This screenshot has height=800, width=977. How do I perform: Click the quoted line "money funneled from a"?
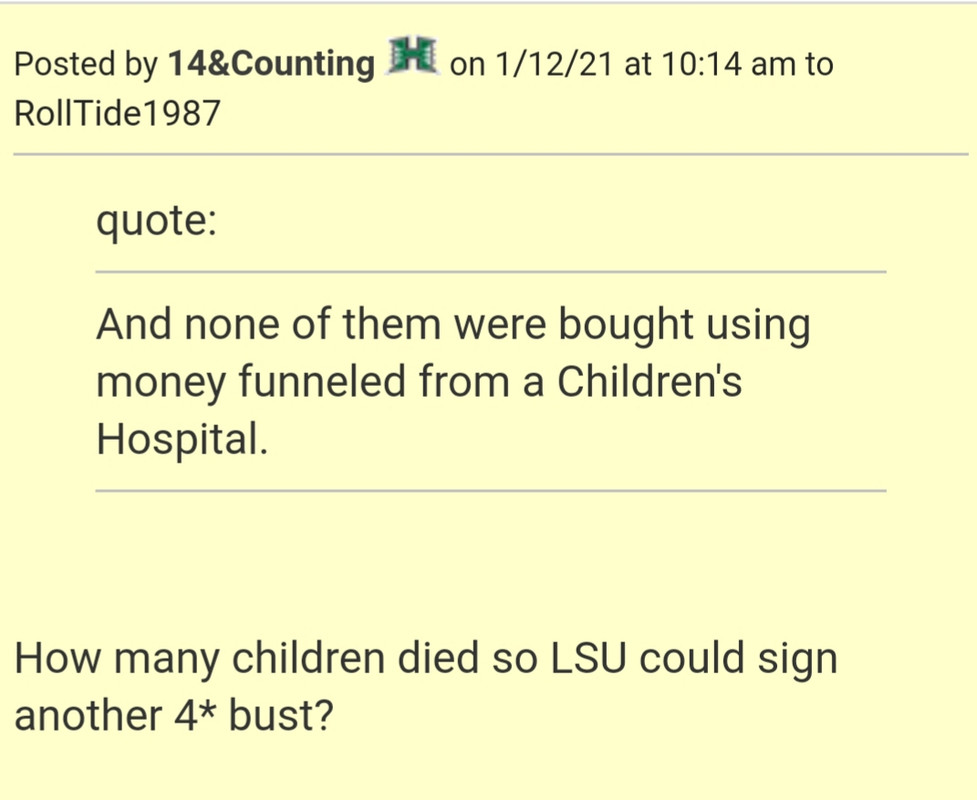click(320, 382)
